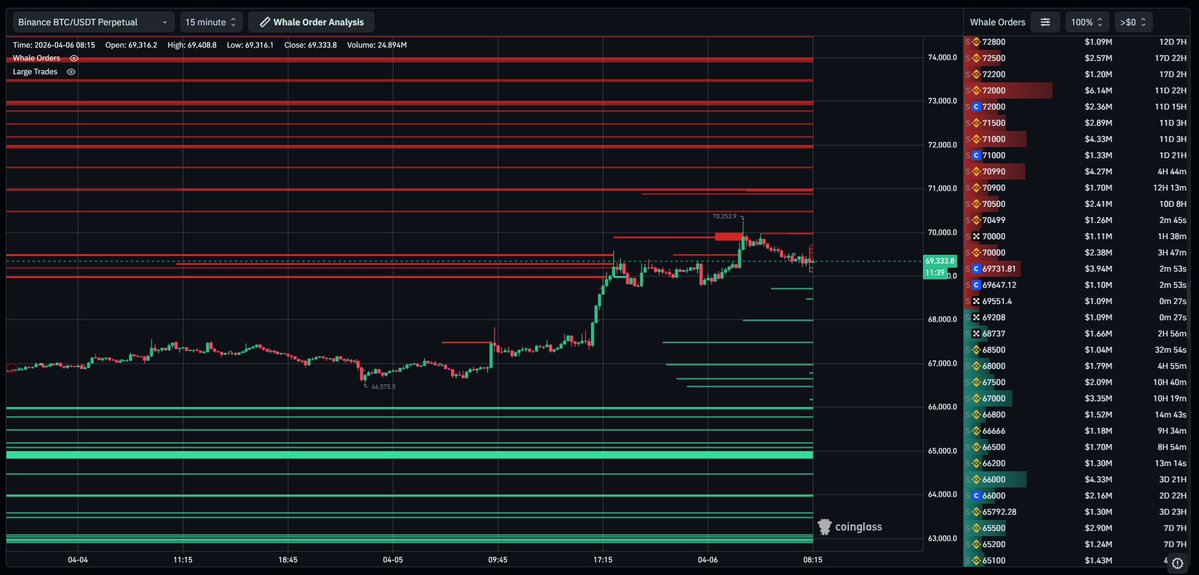The height and width of the screenshot is (575, 1199).
Task: Click the current price label 69,333.8 on the axis
Action: 941,261
